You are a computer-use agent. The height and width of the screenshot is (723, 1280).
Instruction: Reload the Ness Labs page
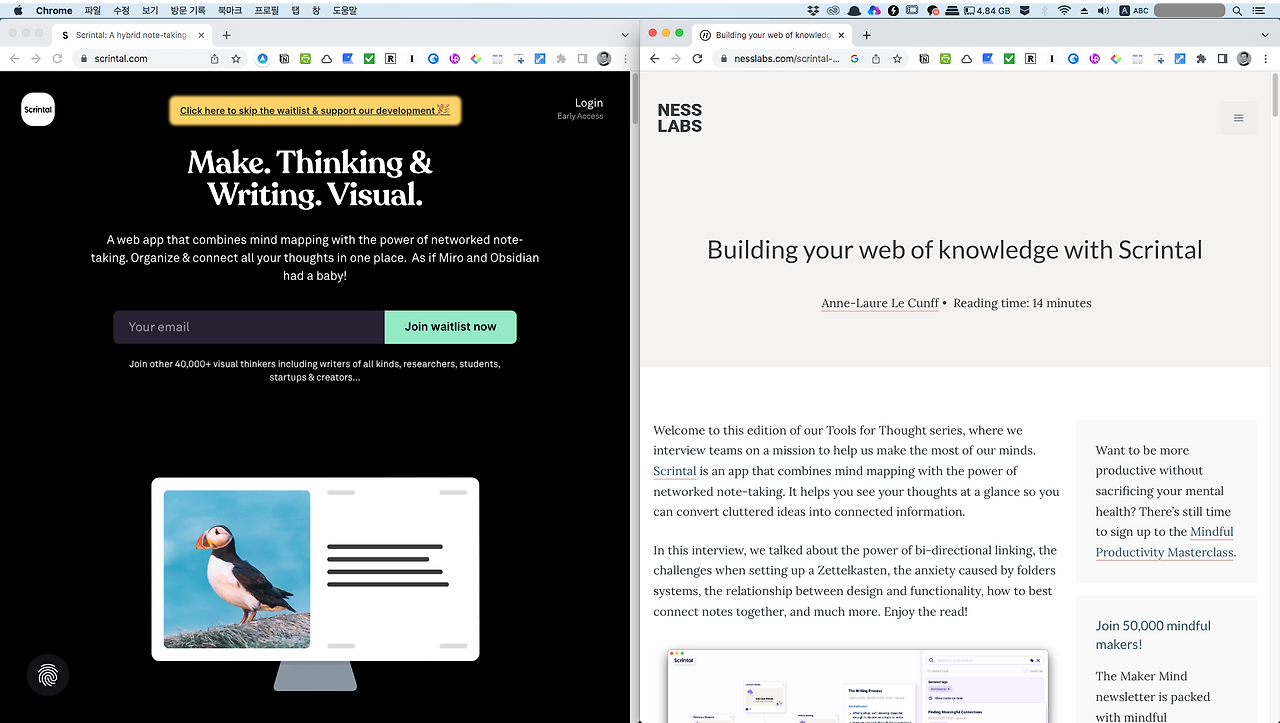click(697, 59)
